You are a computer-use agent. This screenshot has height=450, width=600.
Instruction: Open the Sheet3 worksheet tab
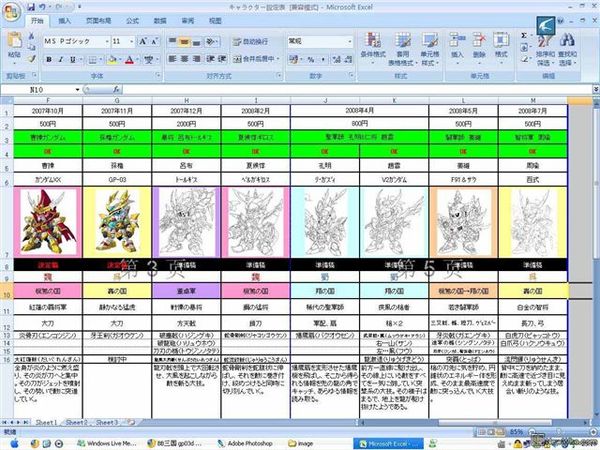pyautogui.click(x=107, y=422)
